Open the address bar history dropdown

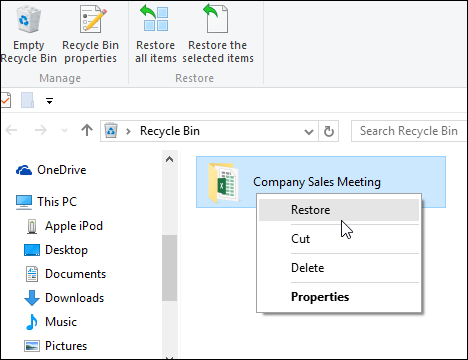point(309,132)
